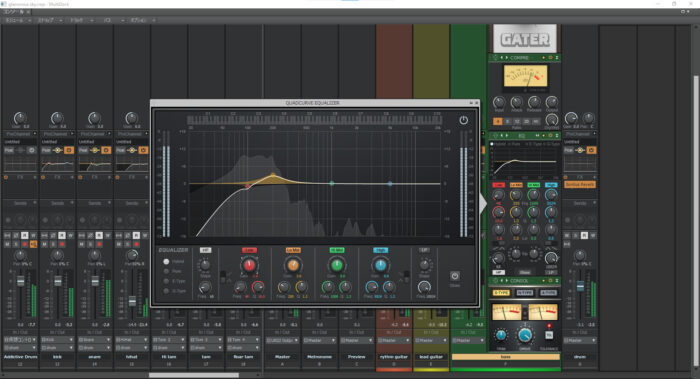This screenshot has width=700, height=379.
Task: Arm the kick track for recording
Action: tap(62, 244)
